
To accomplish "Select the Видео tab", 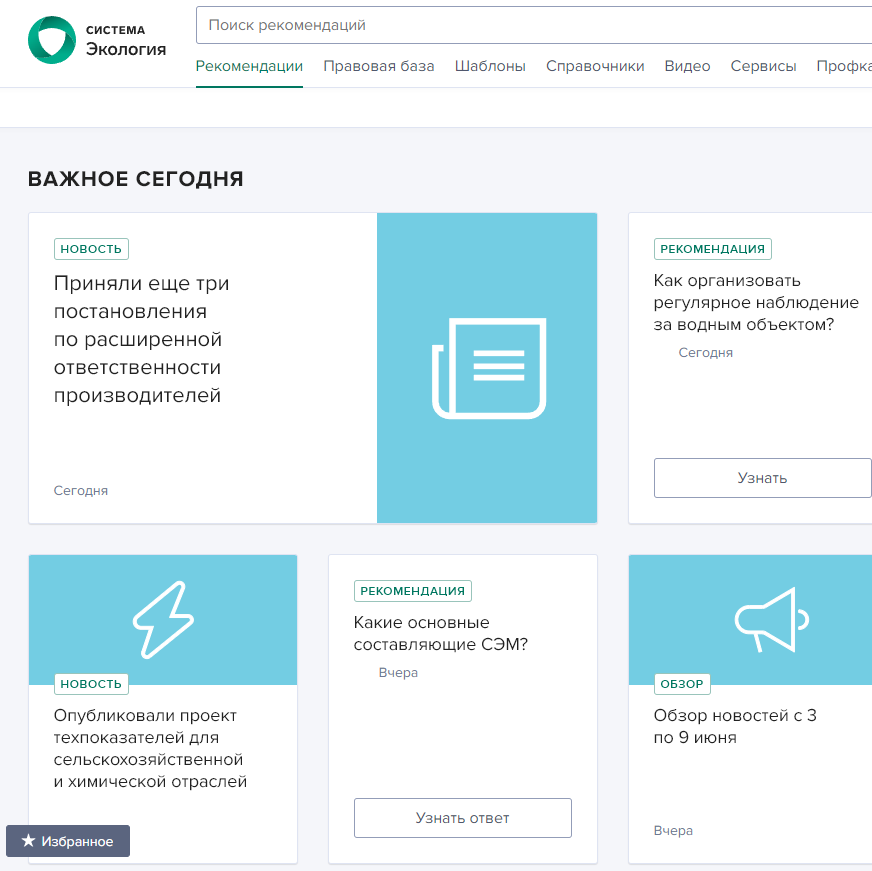I will [x=687, y=67].
